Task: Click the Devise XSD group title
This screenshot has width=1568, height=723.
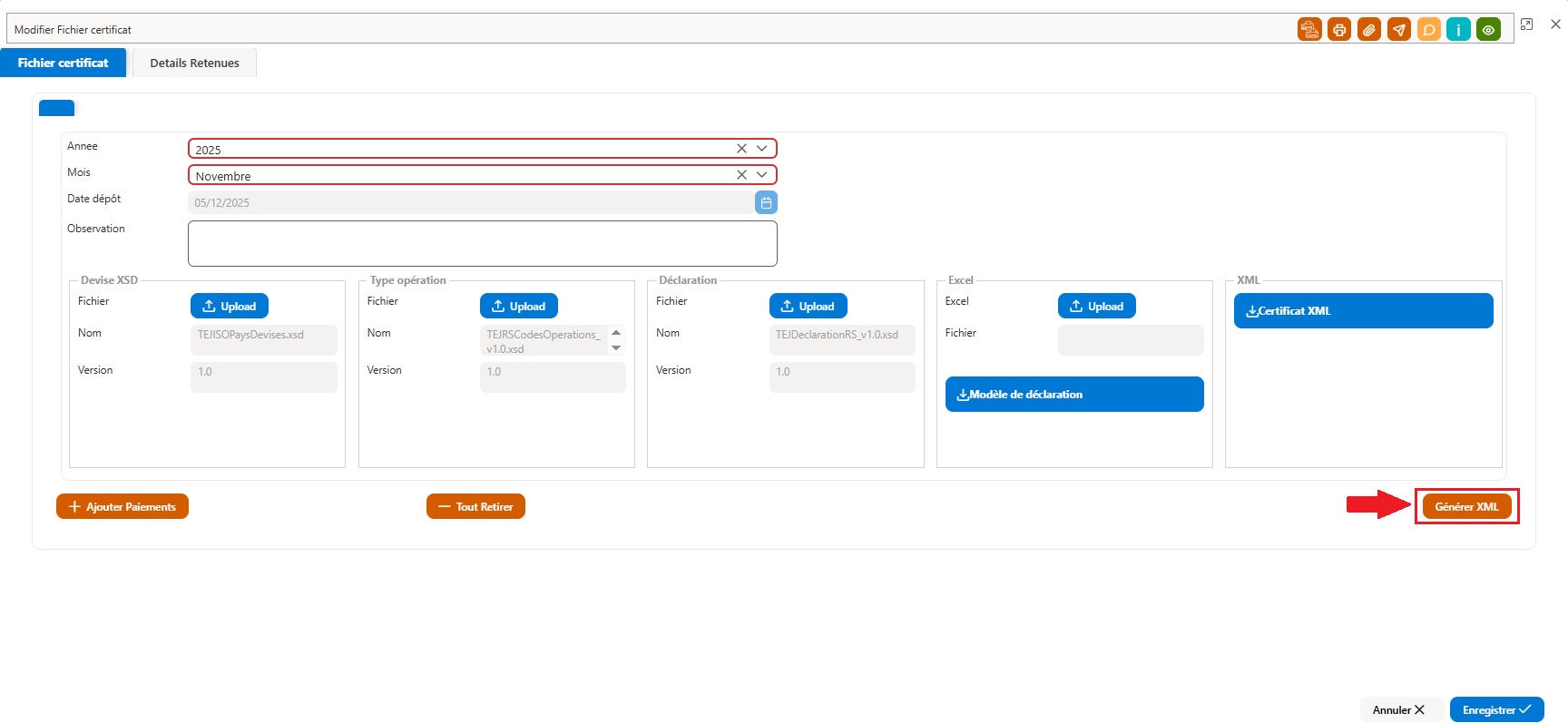Action: click(x=109, y=280)
